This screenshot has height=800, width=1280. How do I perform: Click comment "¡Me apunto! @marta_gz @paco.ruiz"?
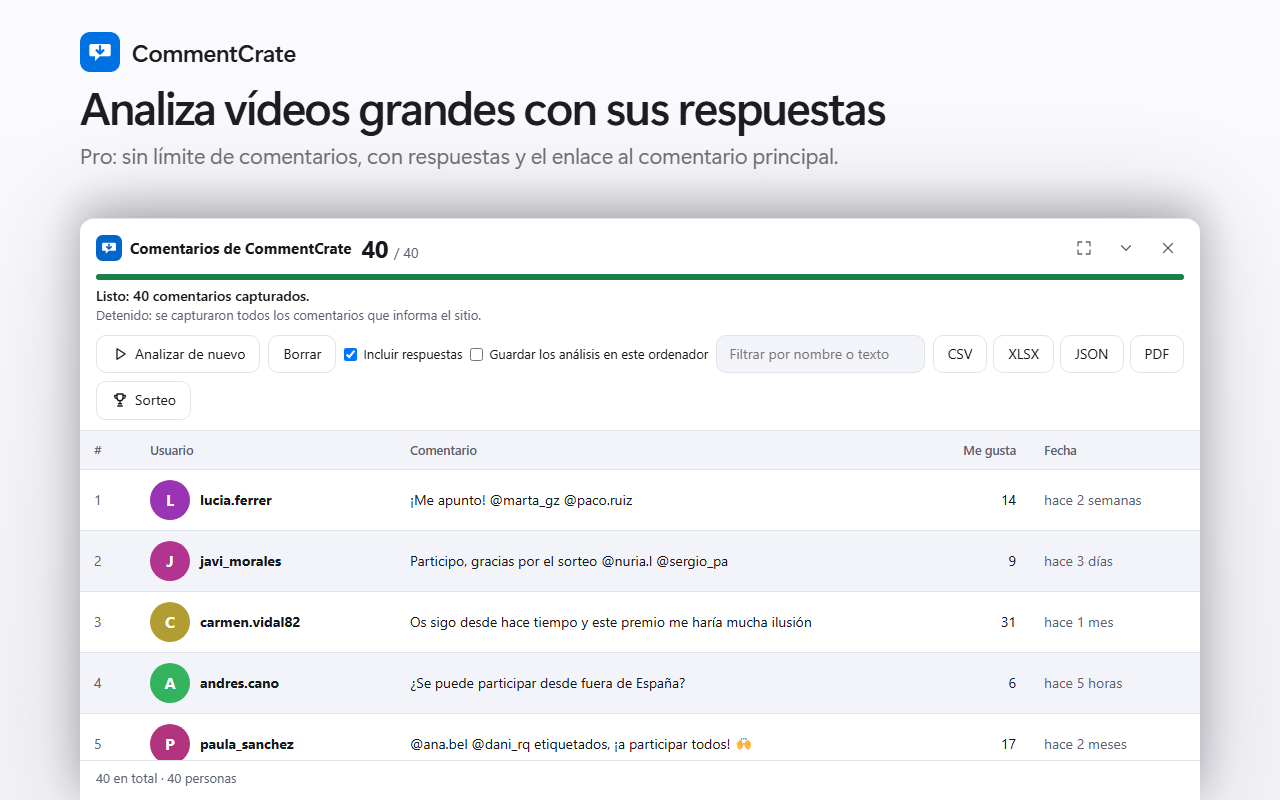(521, 500)
